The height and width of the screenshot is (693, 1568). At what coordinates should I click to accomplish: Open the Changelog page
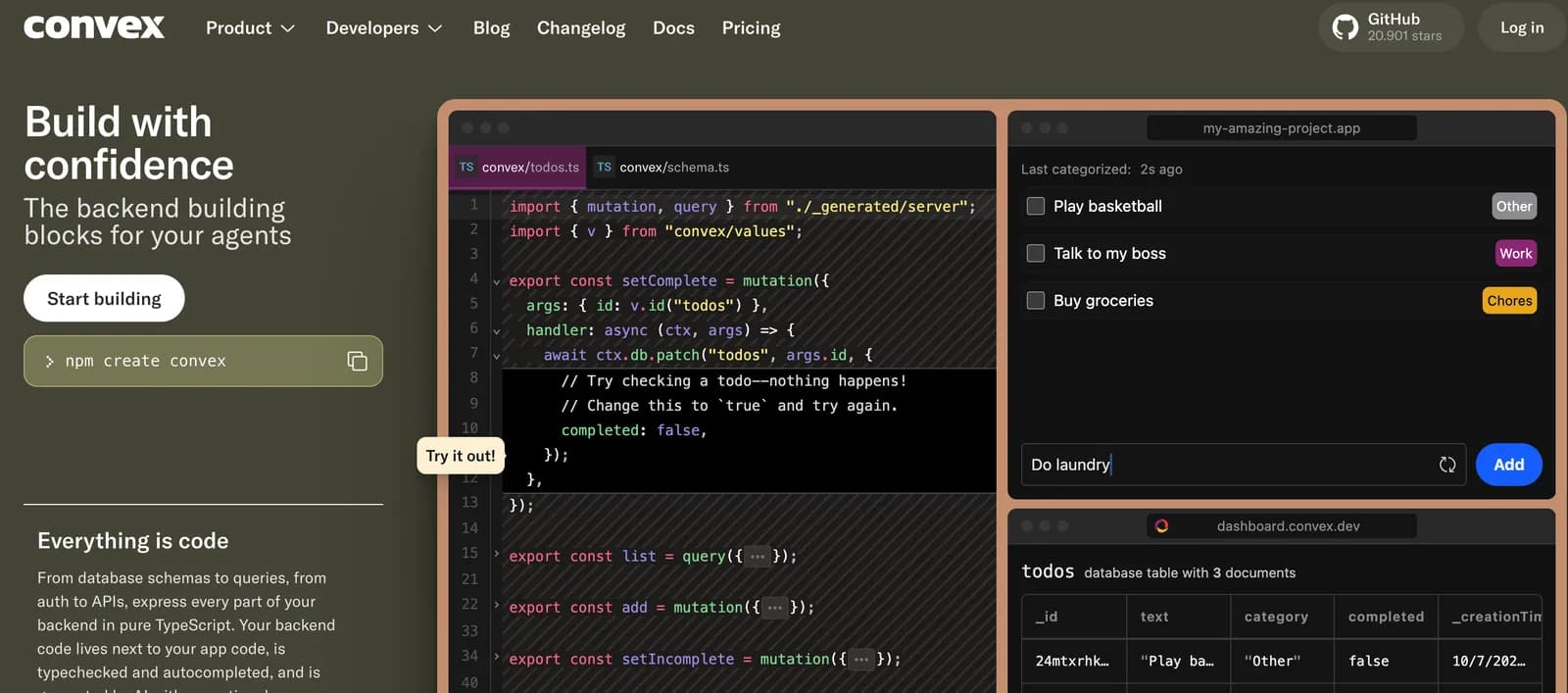tap(581, 27)
